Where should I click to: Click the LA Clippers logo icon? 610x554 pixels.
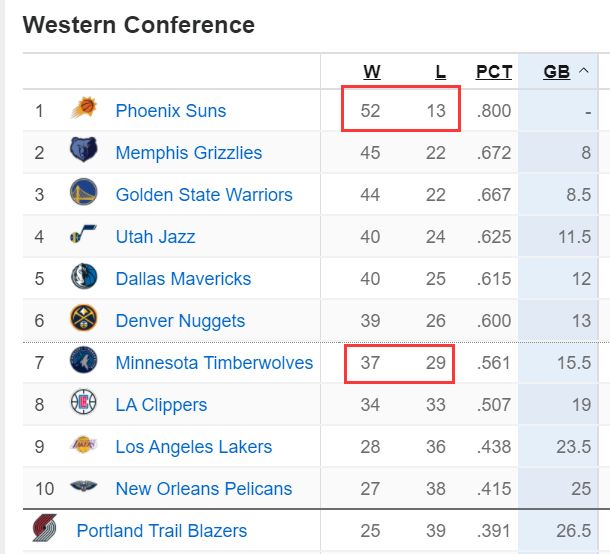[84, 404]
